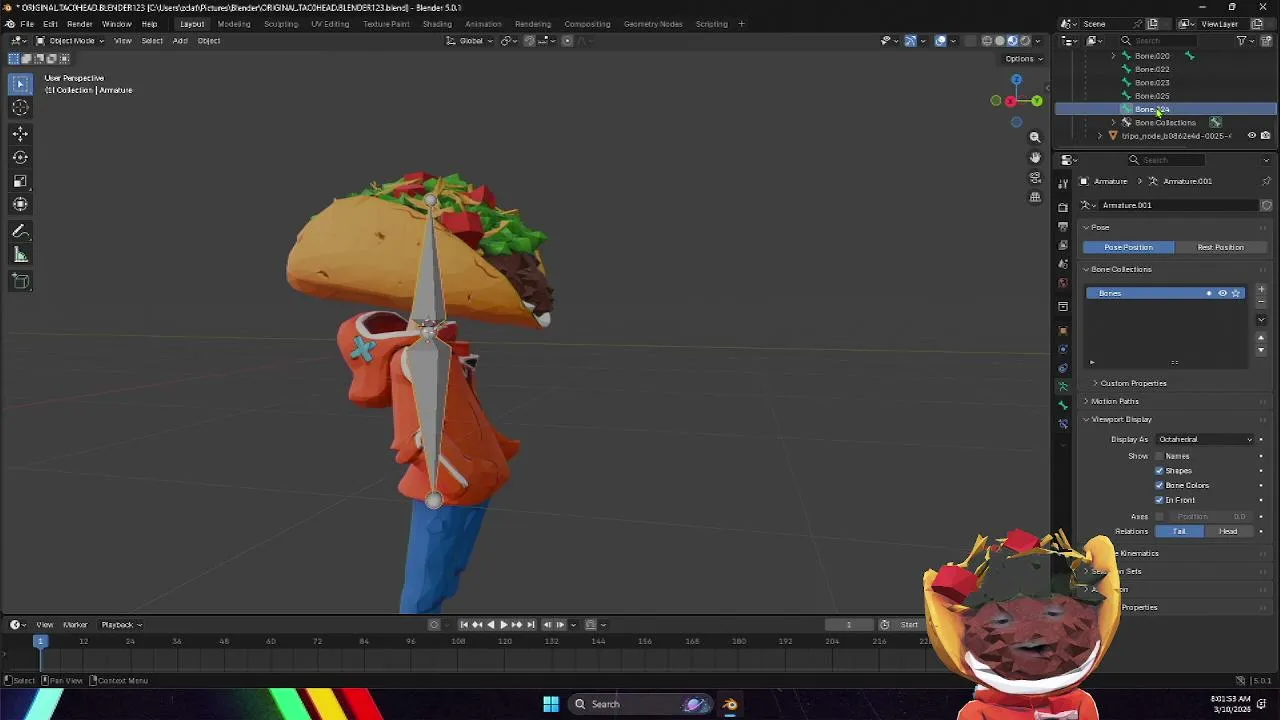Click the Z axis on navigation gizmo

[x=1016, y=79]
